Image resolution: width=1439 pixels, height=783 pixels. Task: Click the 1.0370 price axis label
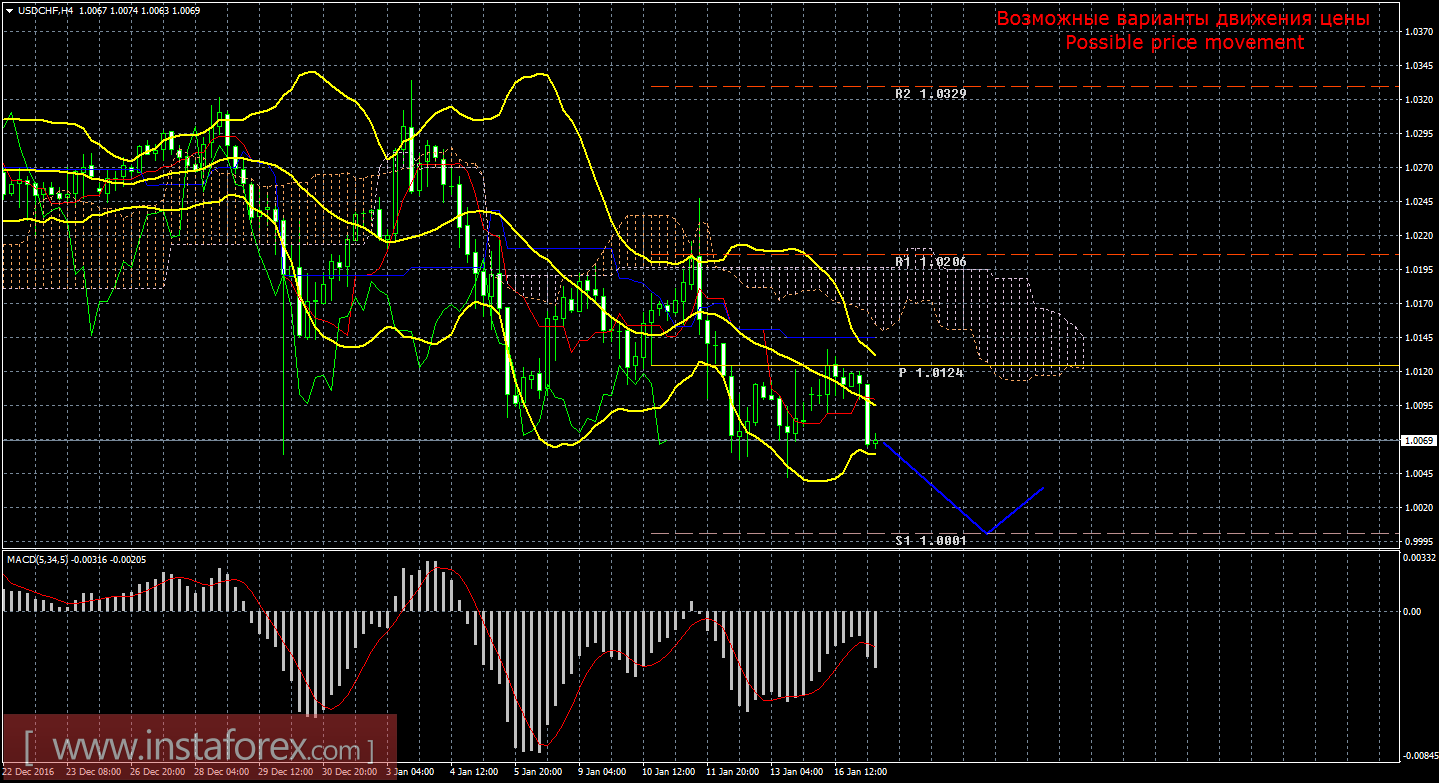pyautogui.click(x=1417, y=32)
